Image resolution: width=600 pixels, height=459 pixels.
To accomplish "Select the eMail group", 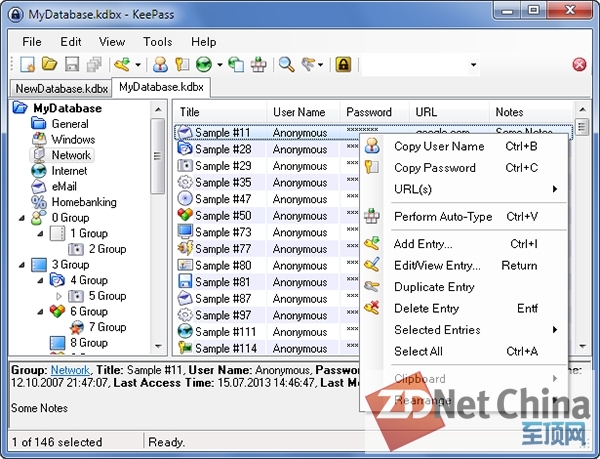I will (x=64, y=186).
